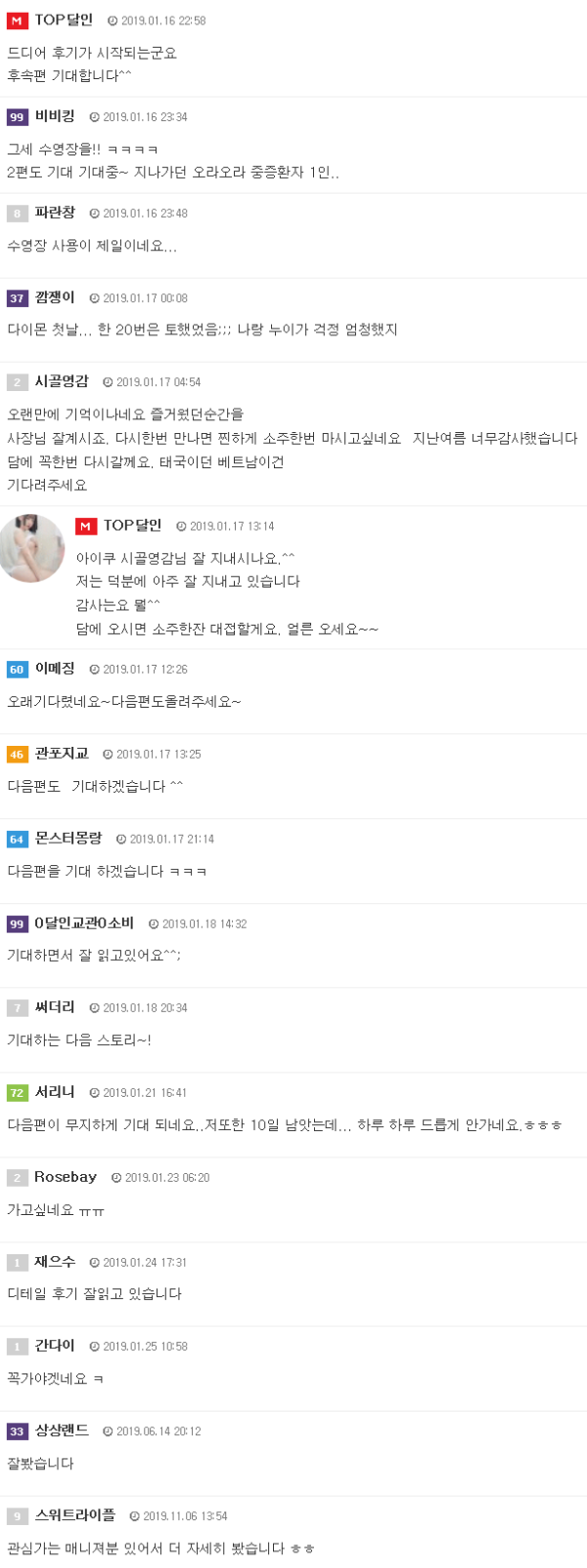
Task: Open TOP달인's profile photo thumbnail
Action: [32, 547]
